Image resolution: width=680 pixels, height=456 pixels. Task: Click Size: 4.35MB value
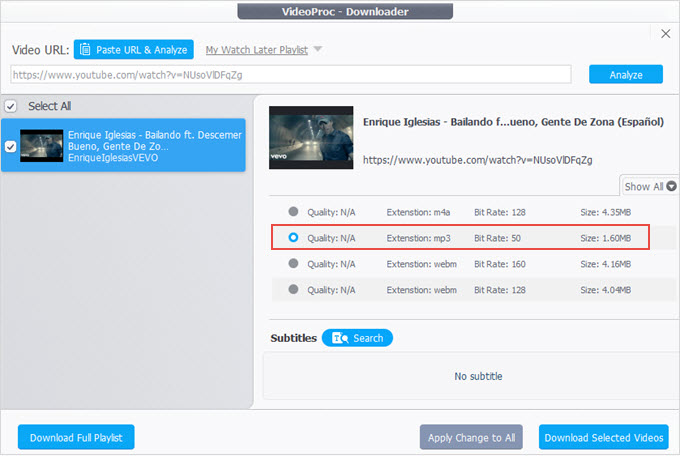pyautogui.click(x=605, y=212)
